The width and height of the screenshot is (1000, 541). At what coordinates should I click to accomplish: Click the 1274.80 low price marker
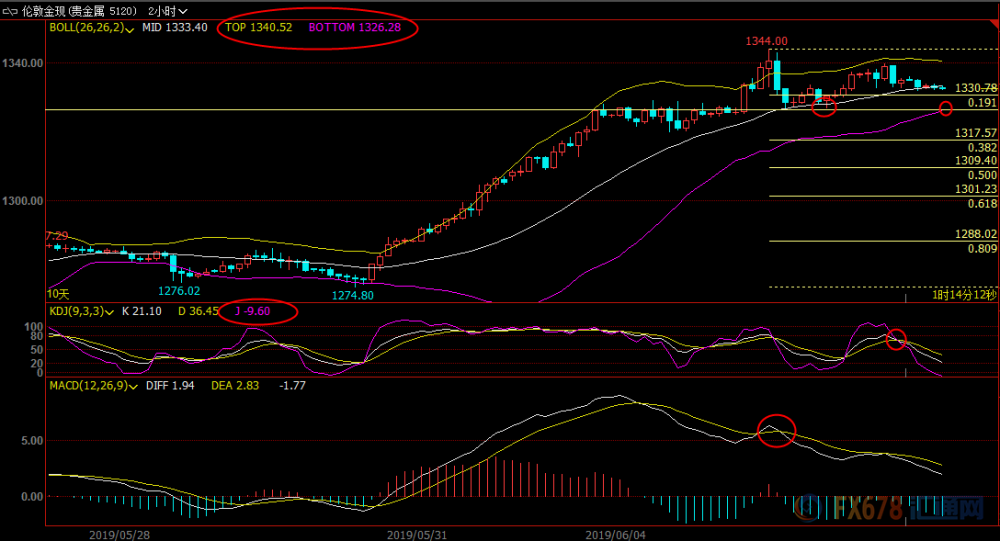(353, 295)
